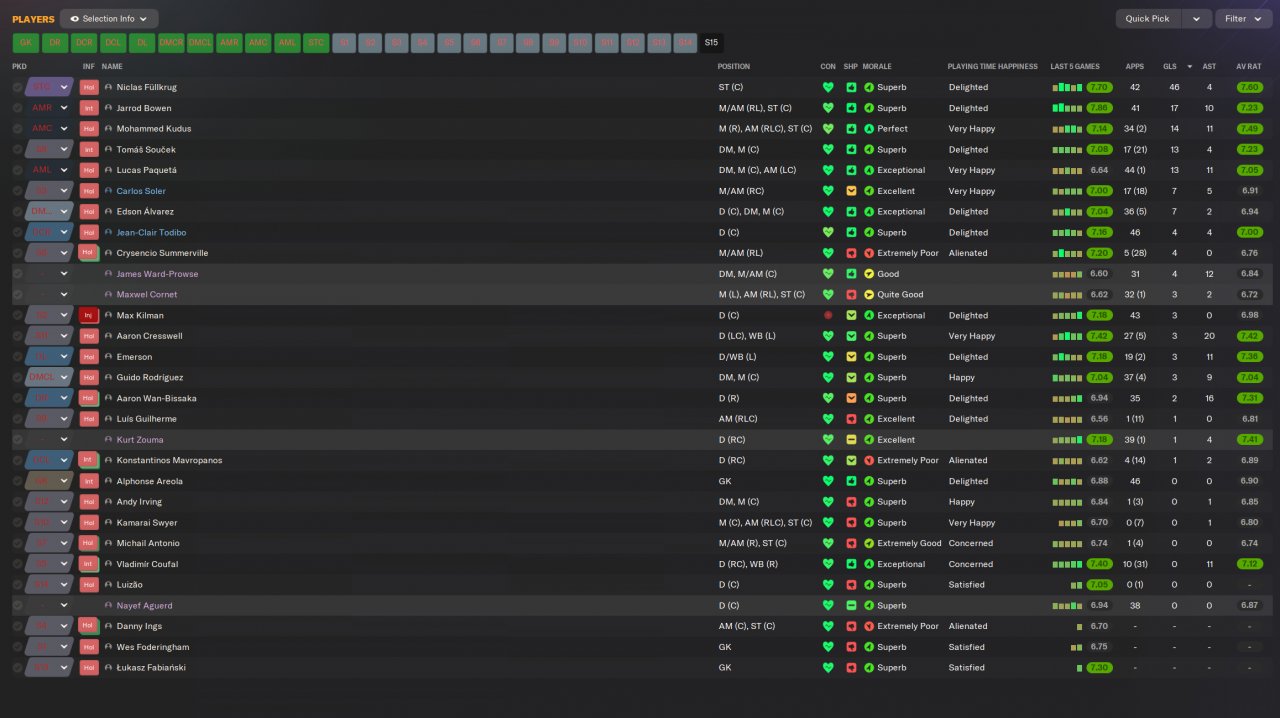Select the AMC position tab
The image size is (1280, 718).
click(x=258, y=43)
